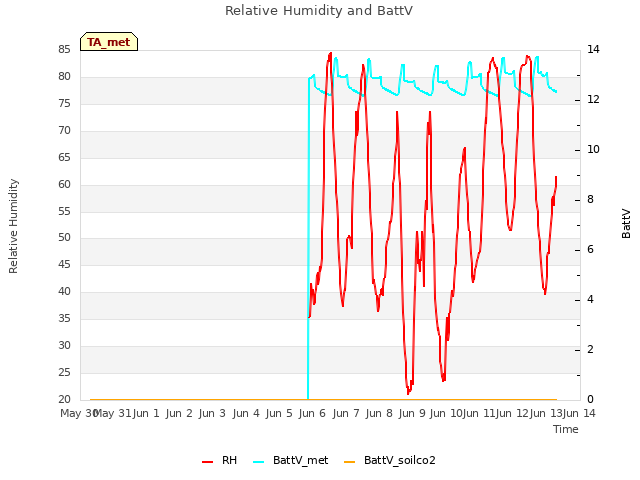Toggle the BattV_soilco2 legend entry

pyautogui.click(x=390, y=460)
